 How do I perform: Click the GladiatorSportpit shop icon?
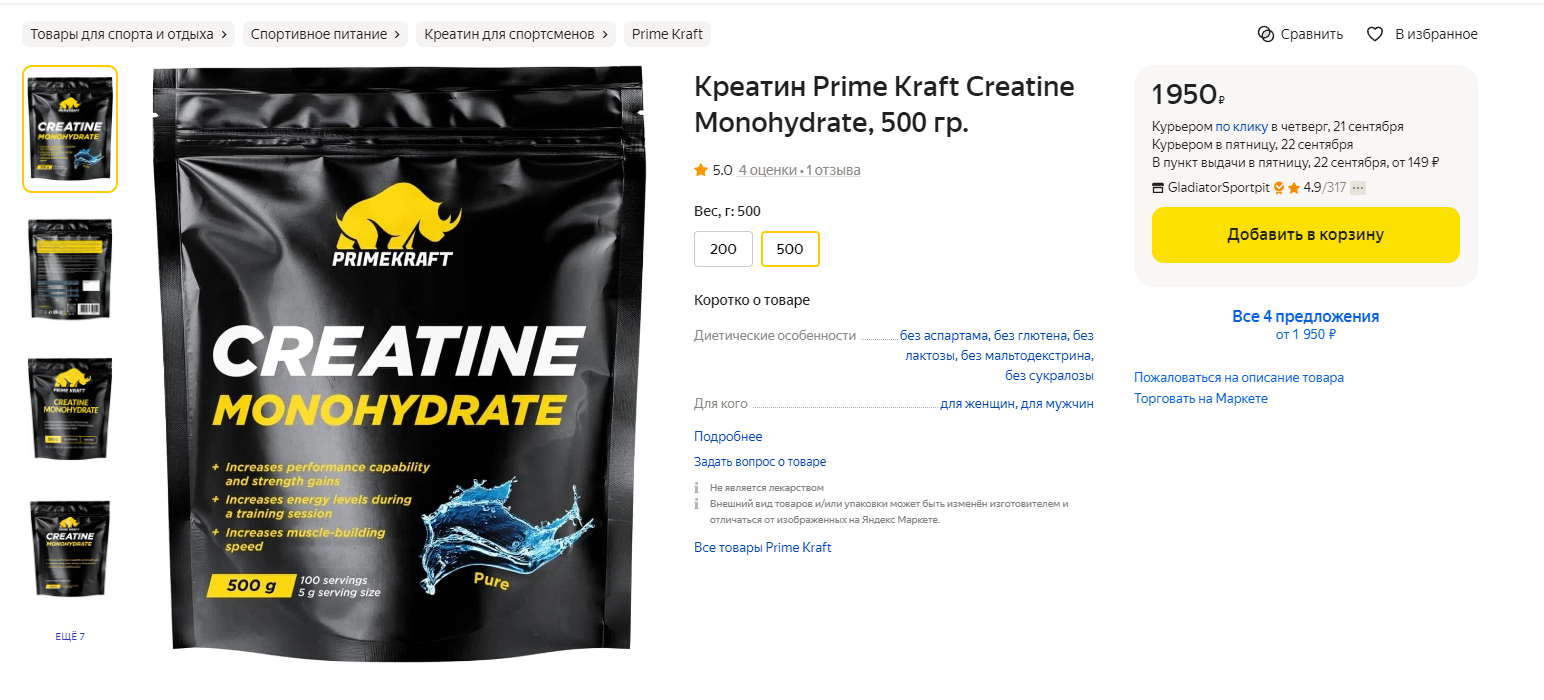pos(1158,188)
